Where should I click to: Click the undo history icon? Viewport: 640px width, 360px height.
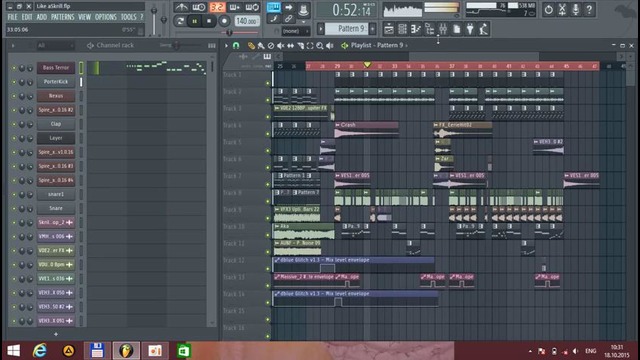(x=549, y=9)
